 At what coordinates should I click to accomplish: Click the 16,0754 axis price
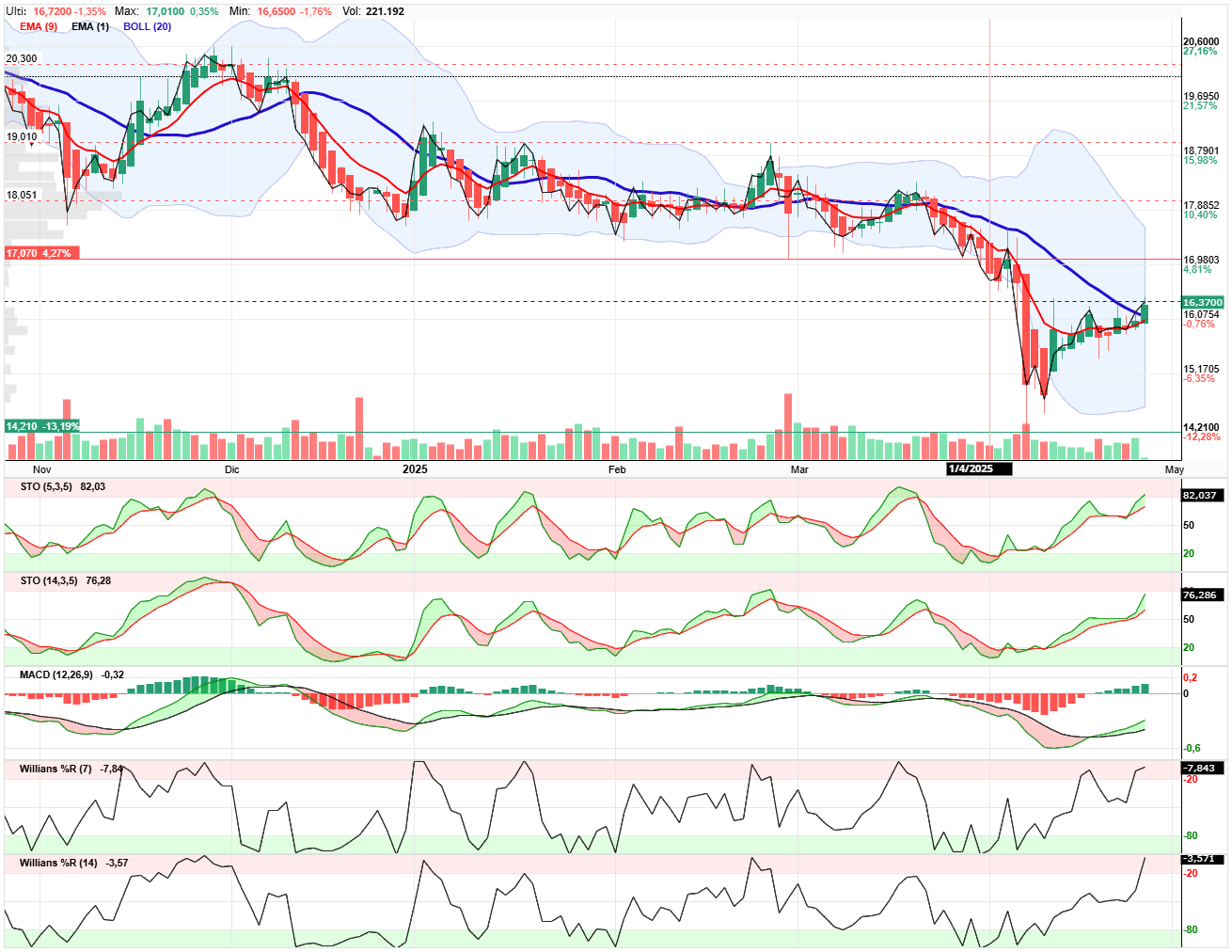coord(1201,314)
